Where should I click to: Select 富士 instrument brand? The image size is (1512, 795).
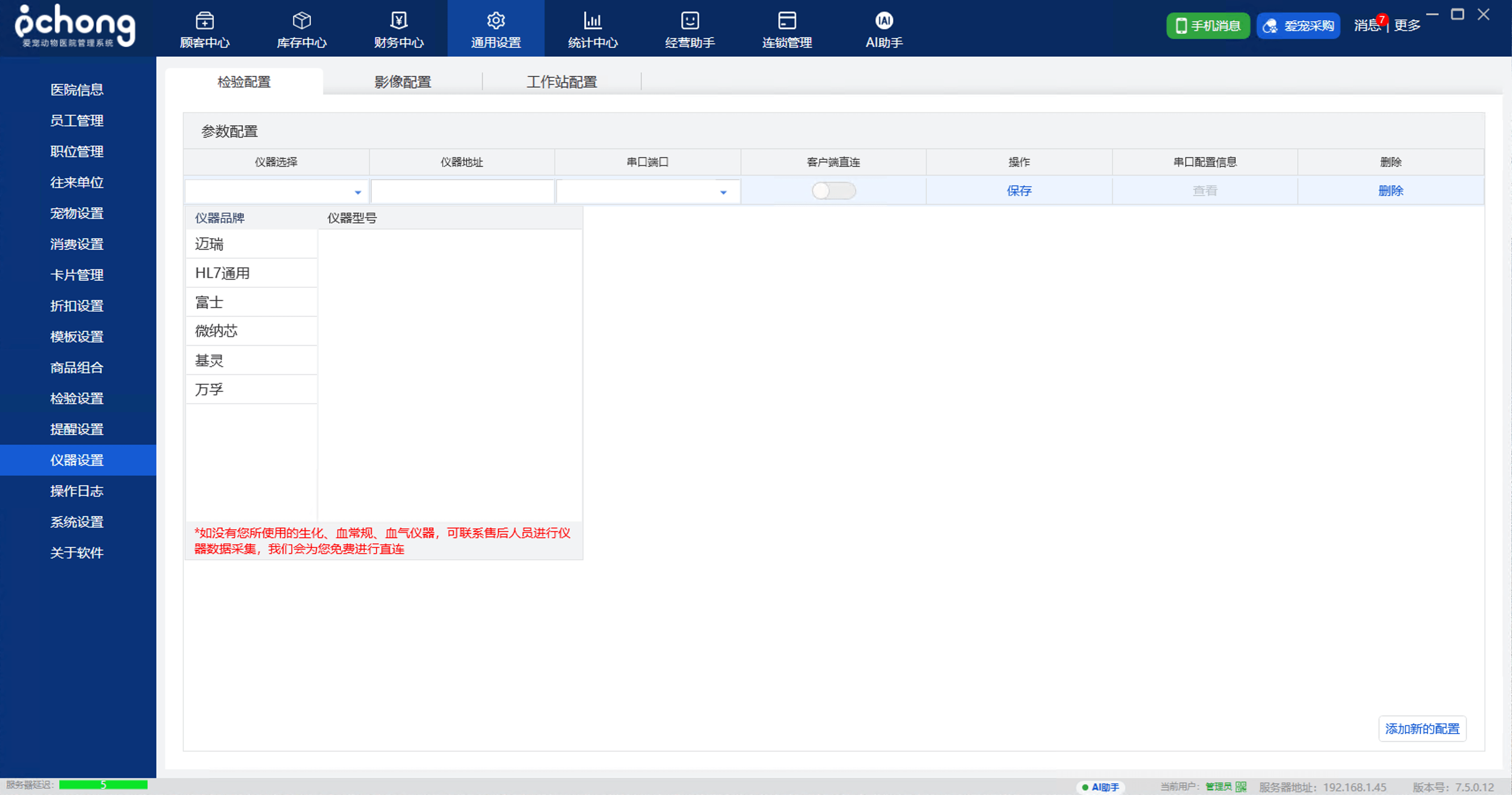tap(252, 302)
